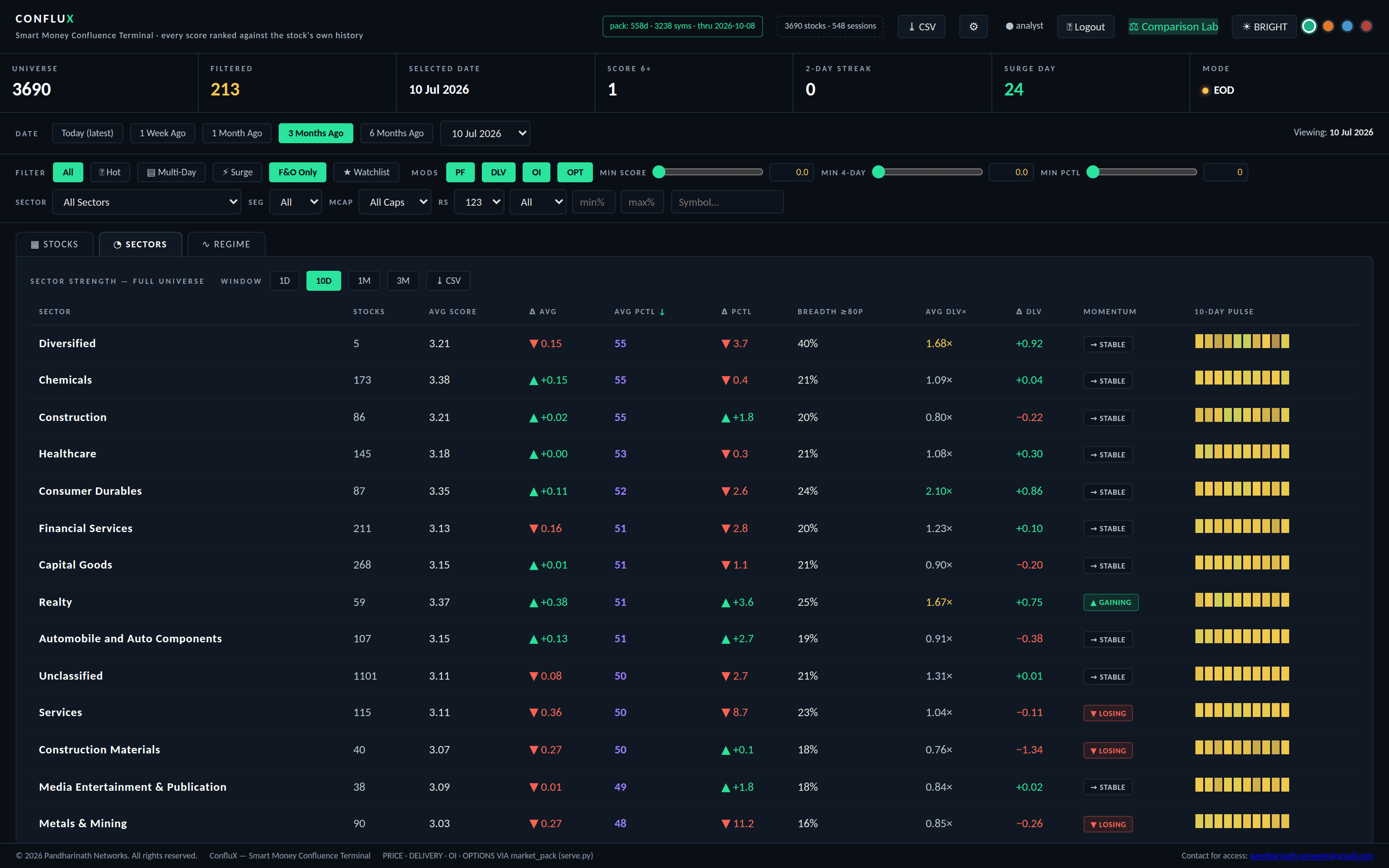Jump to 6 Months Ago date
The image size is (1389, 868).
pyautogui.click(x=397, y=133)
